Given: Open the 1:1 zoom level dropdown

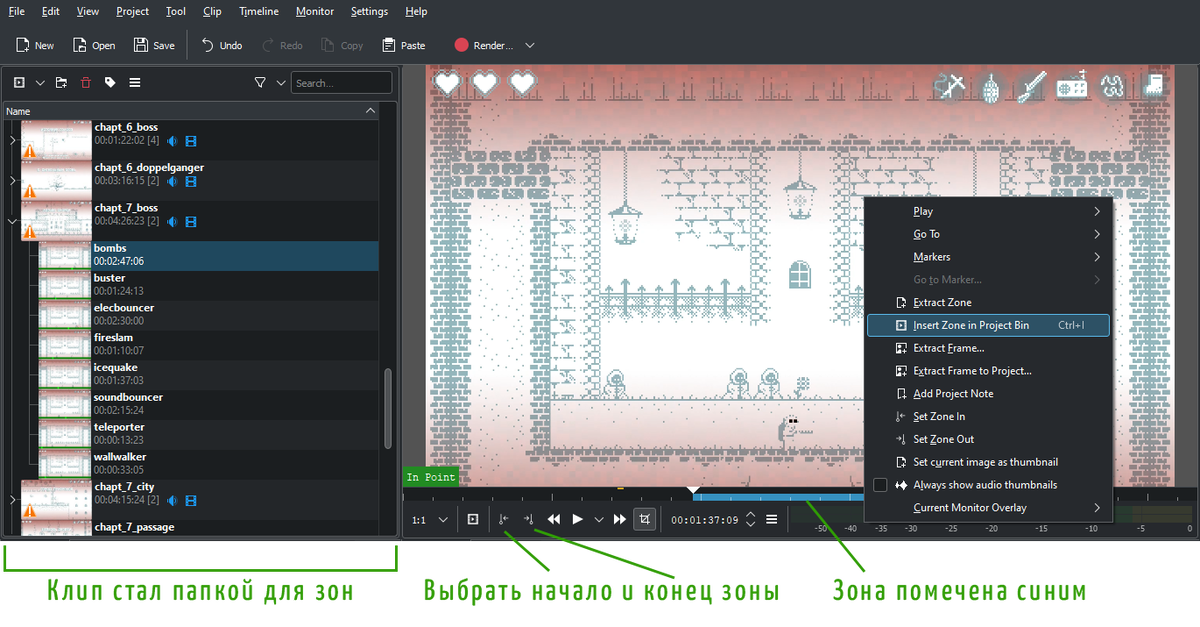Looking at the screenshot, I should (430, 520).
